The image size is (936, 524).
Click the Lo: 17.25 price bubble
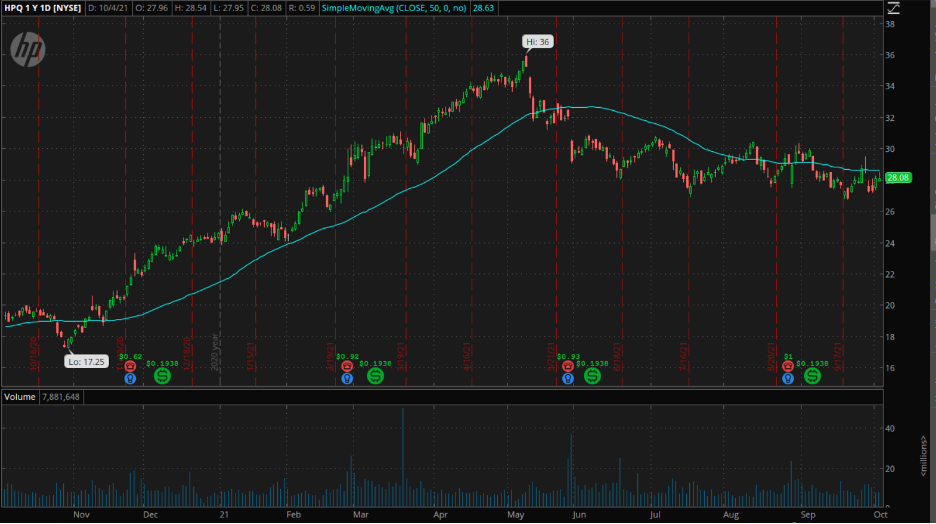[x=87, y=362]
